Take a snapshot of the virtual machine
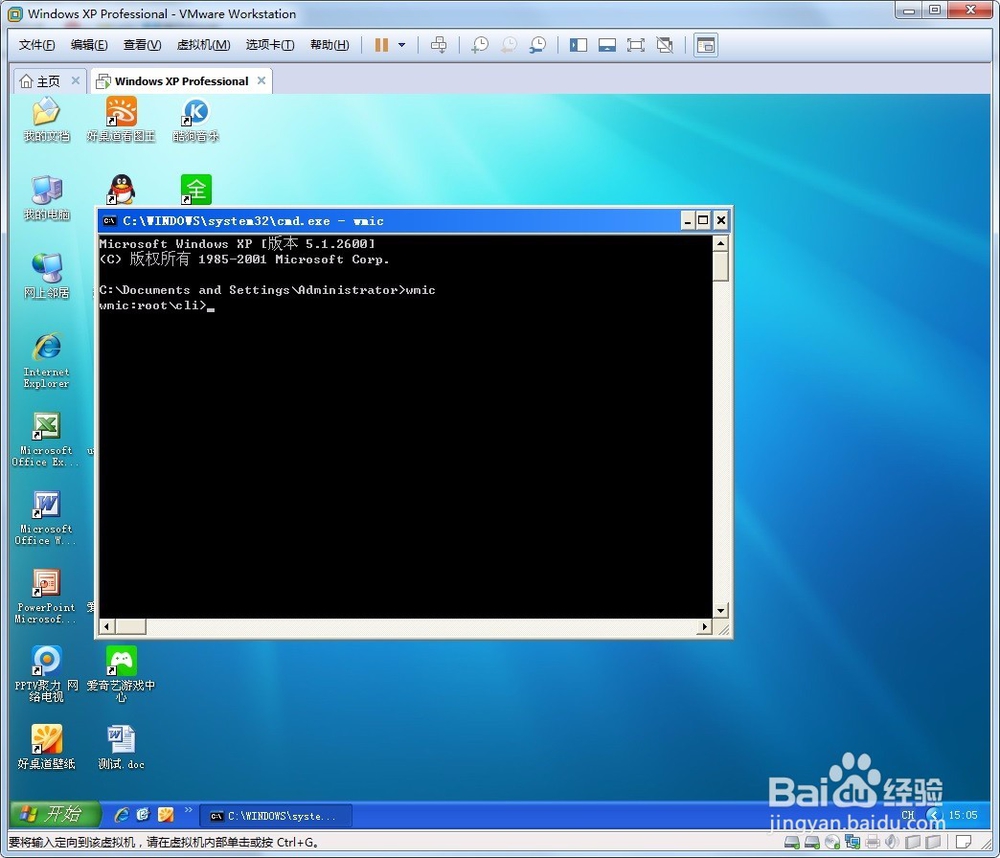The width and height of the screenshot is (1000, 858). (x=480, y=45)
